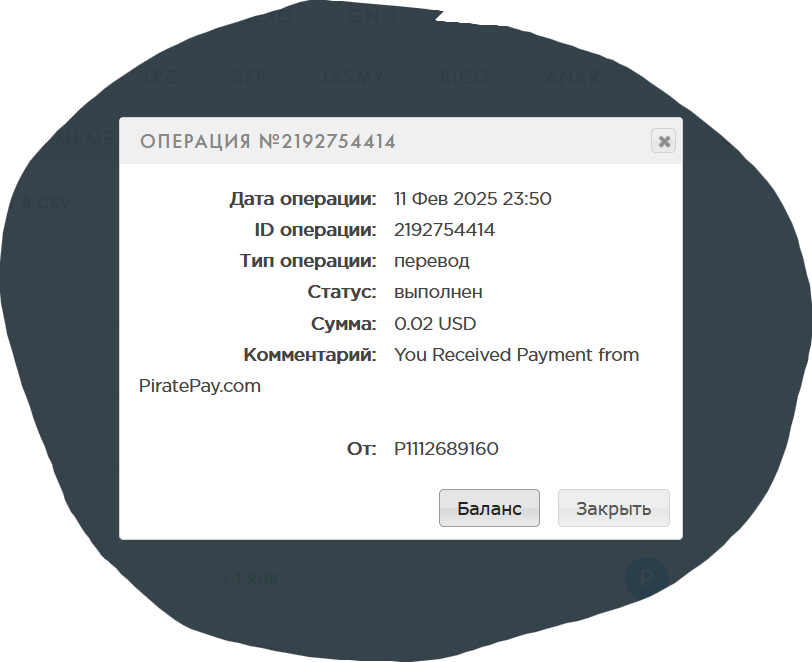This screenshot has height=662, width=812.
Task: Select the LRC currency tab
Action: point(161,78)
